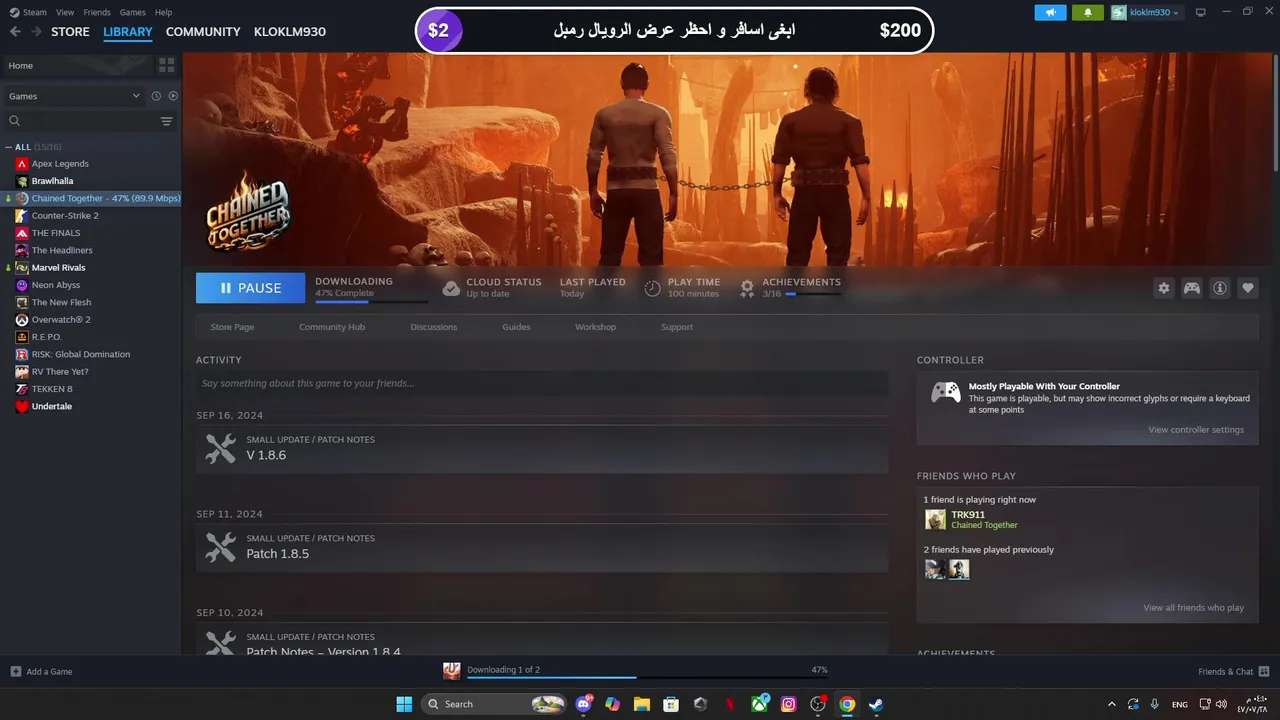The width and height of the screenshot is (1280, 720).
Task: Open Google Chrome from the taskbar
Action: tap(847, 704)
